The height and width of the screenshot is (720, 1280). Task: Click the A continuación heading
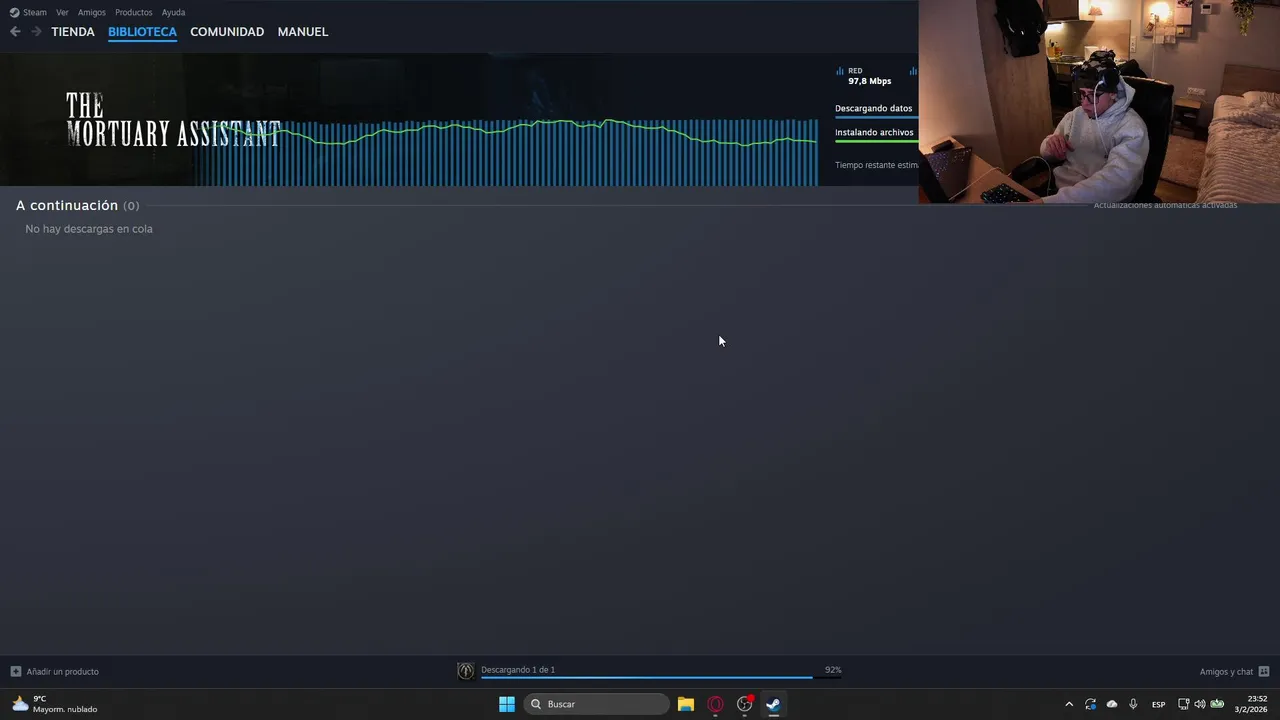pyautogui.click(x=67, y=205)
